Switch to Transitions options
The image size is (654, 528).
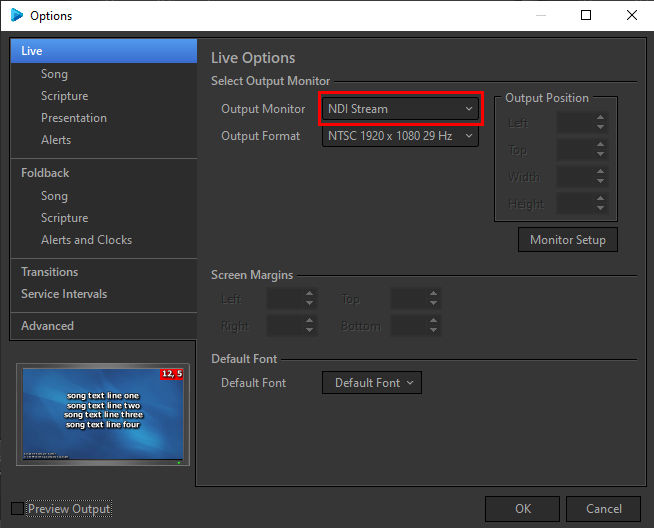pos(49,272)
